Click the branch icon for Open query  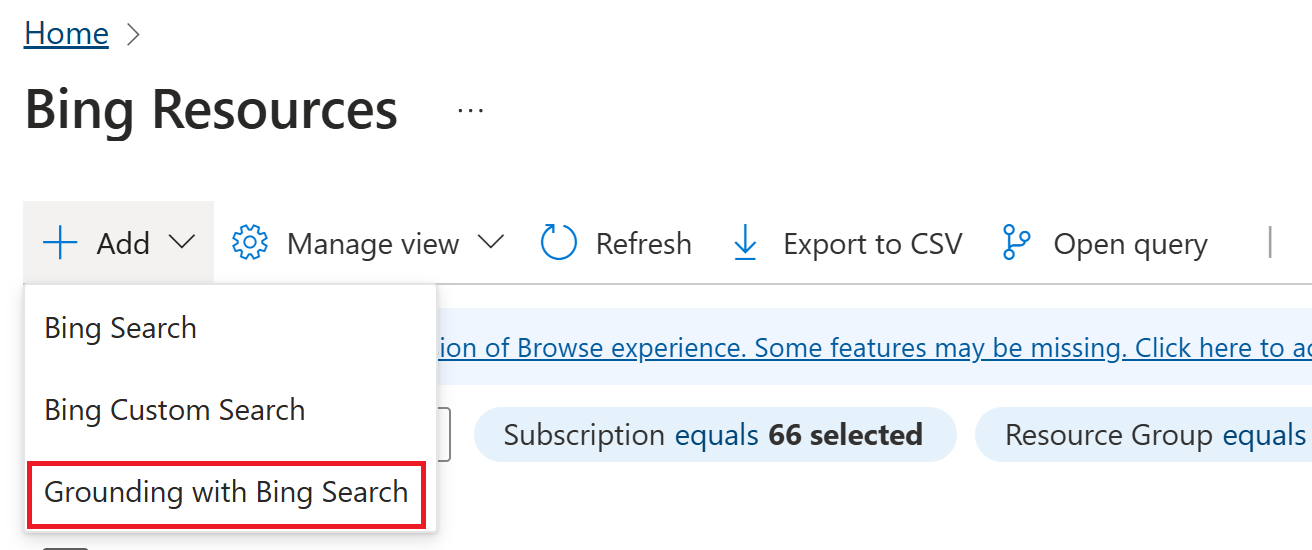tap(1016, 243)
